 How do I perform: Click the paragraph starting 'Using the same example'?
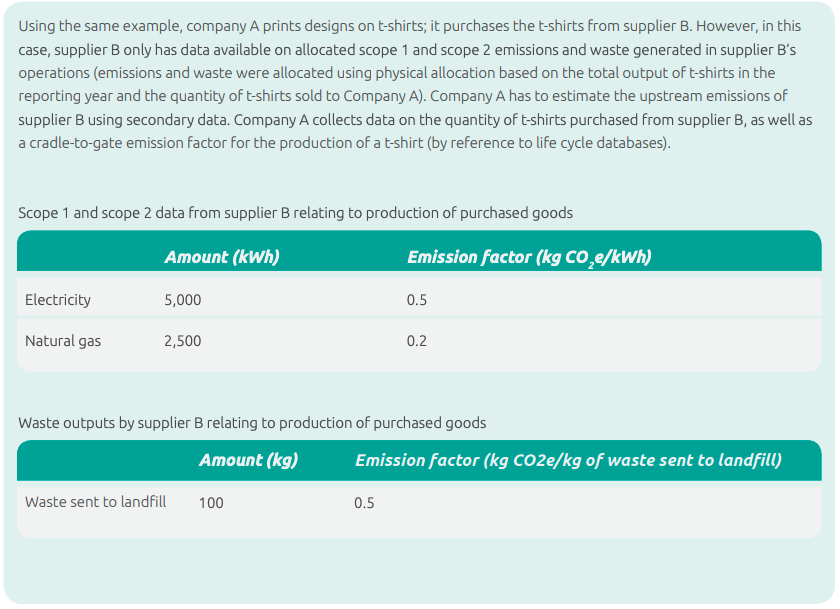point(415,84)
